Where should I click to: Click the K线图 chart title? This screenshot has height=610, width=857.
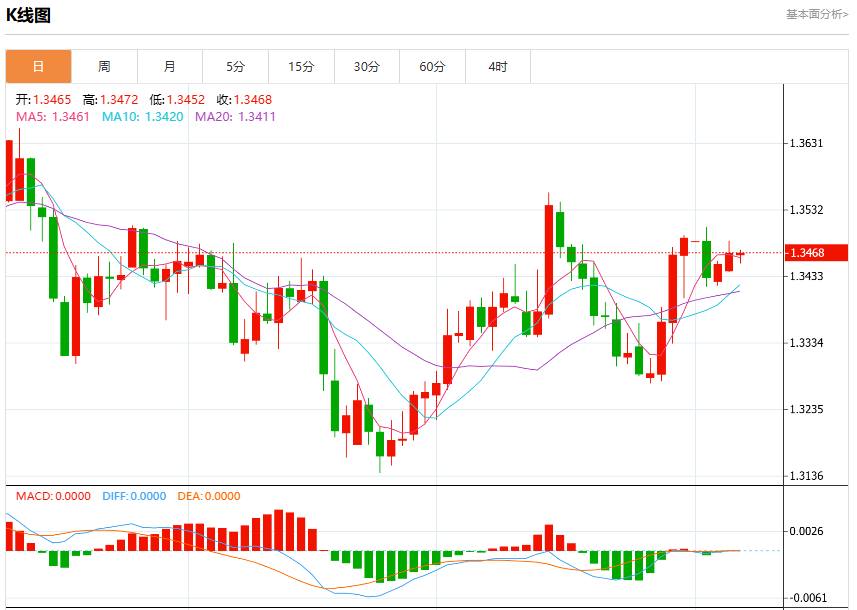[28, 15]
